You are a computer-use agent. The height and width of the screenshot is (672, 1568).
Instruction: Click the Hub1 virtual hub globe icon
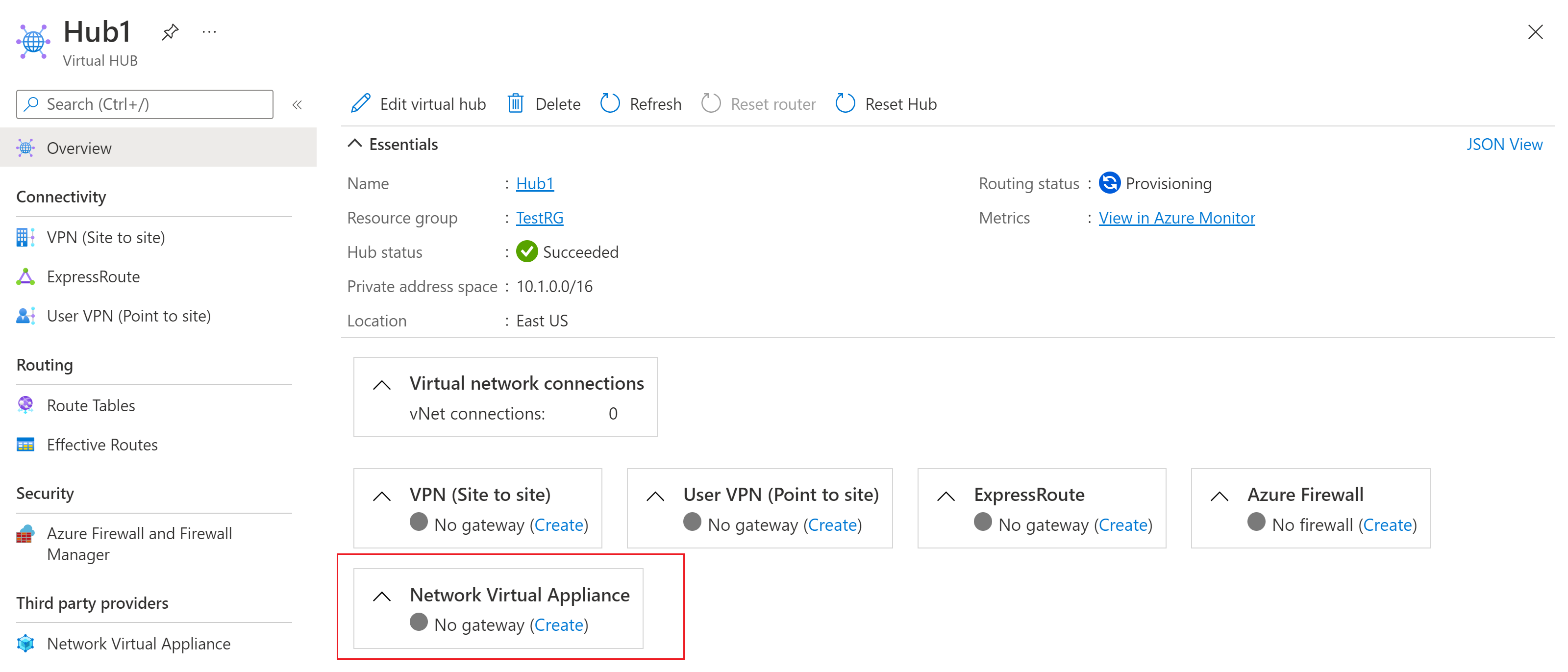click(x=33, y=41)
